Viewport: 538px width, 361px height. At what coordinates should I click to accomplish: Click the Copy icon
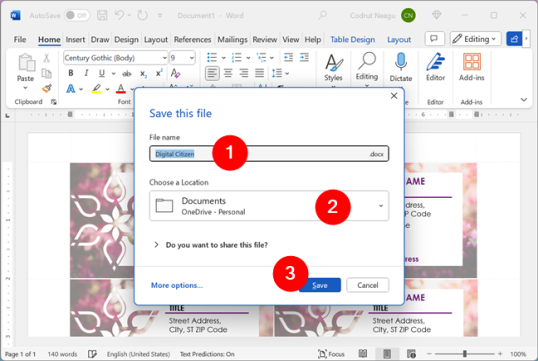pos(46,73)
